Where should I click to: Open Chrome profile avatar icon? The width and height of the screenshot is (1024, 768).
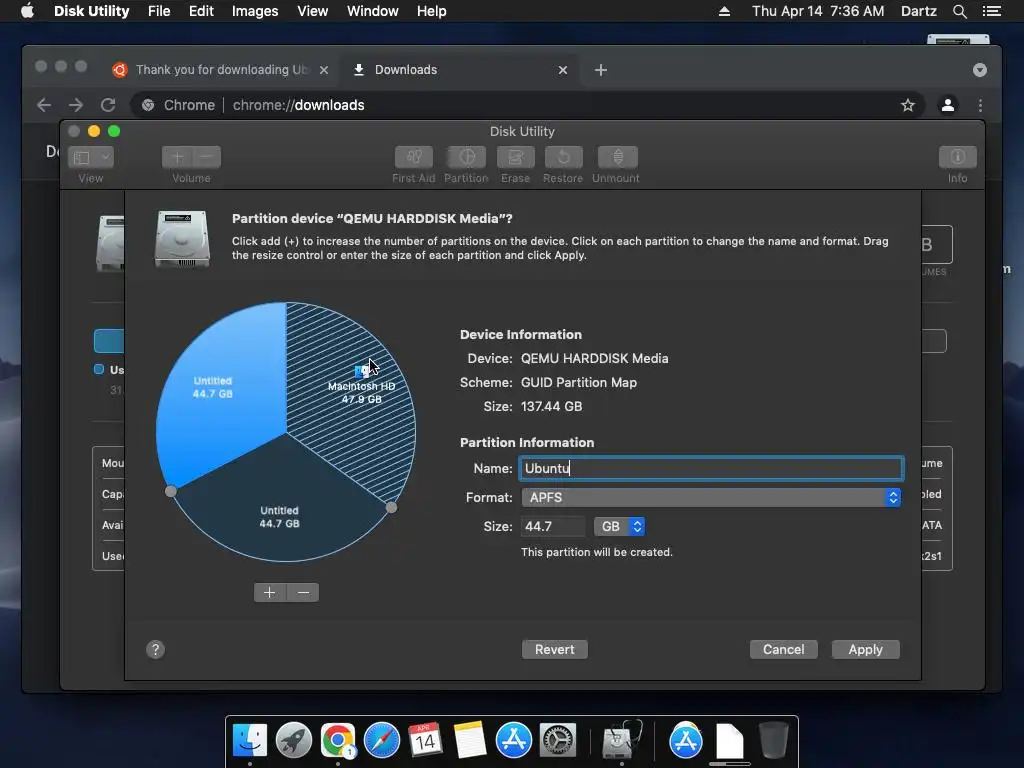(x=948, y=105)
